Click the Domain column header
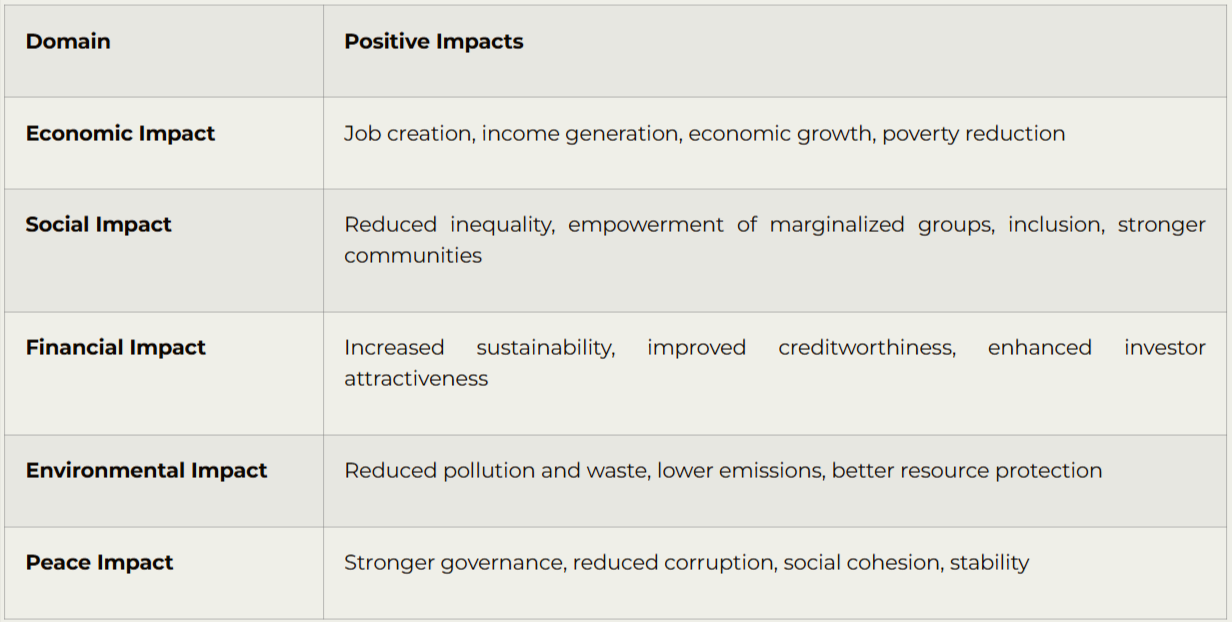Image resolution: width=1232 pixels, height=622 pixels. coord(68,41)
